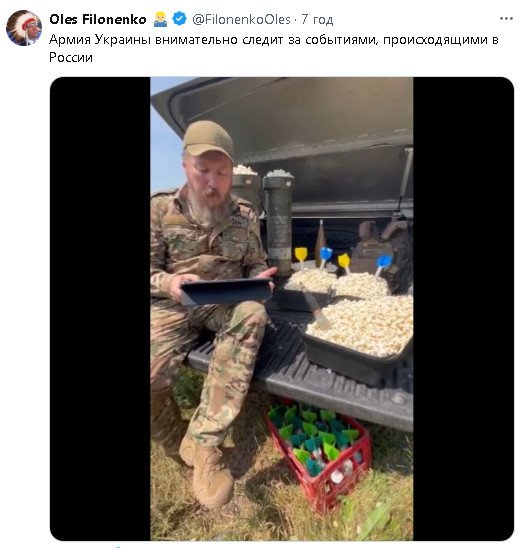Viewport: 523px width, 548px height.
Task: Click the tablet held by the soldier
Action: point(227,291)
